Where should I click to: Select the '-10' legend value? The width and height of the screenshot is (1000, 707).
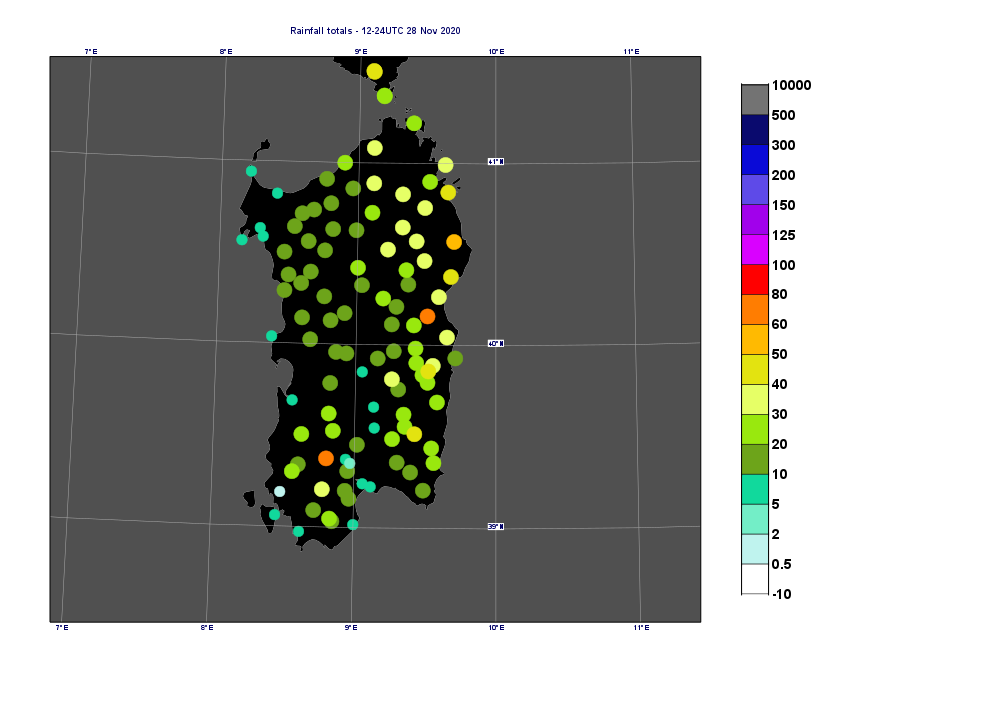tap(781, 594)
